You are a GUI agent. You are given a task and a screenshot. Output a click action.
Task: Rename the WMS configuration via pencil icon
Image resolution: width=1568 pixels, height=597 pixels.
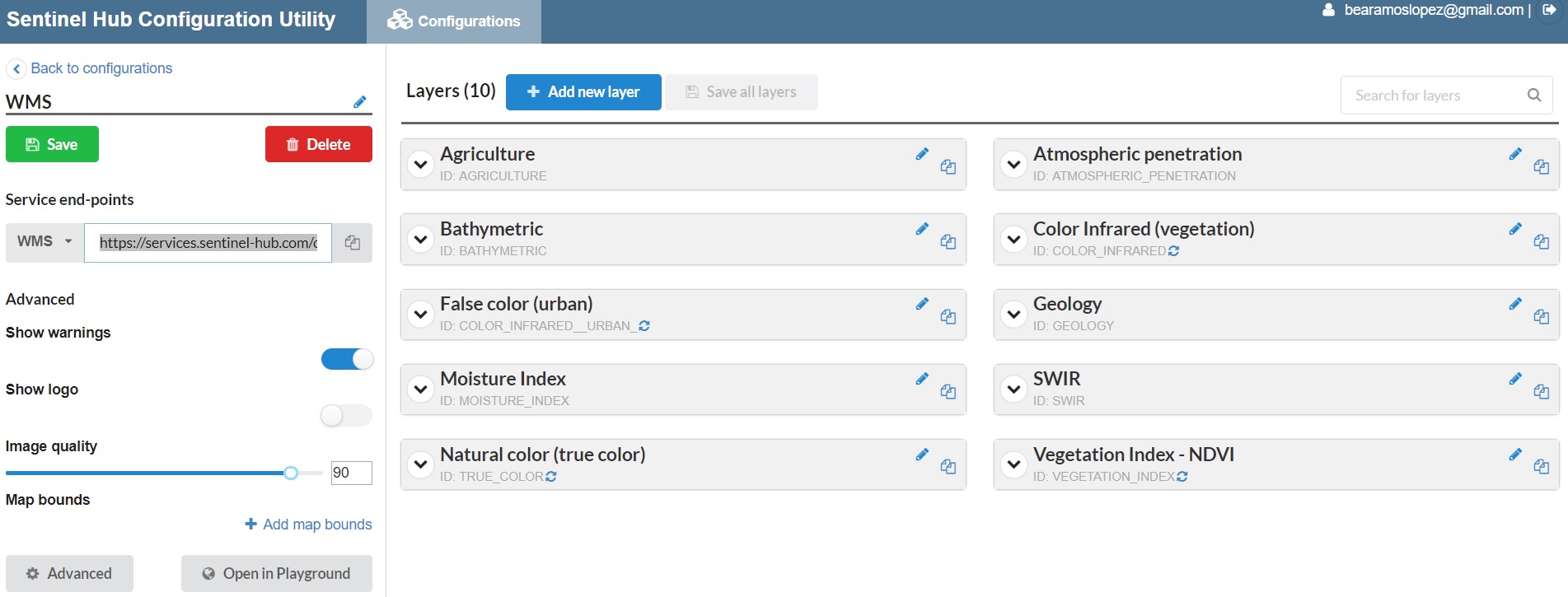tap(360, 102)
